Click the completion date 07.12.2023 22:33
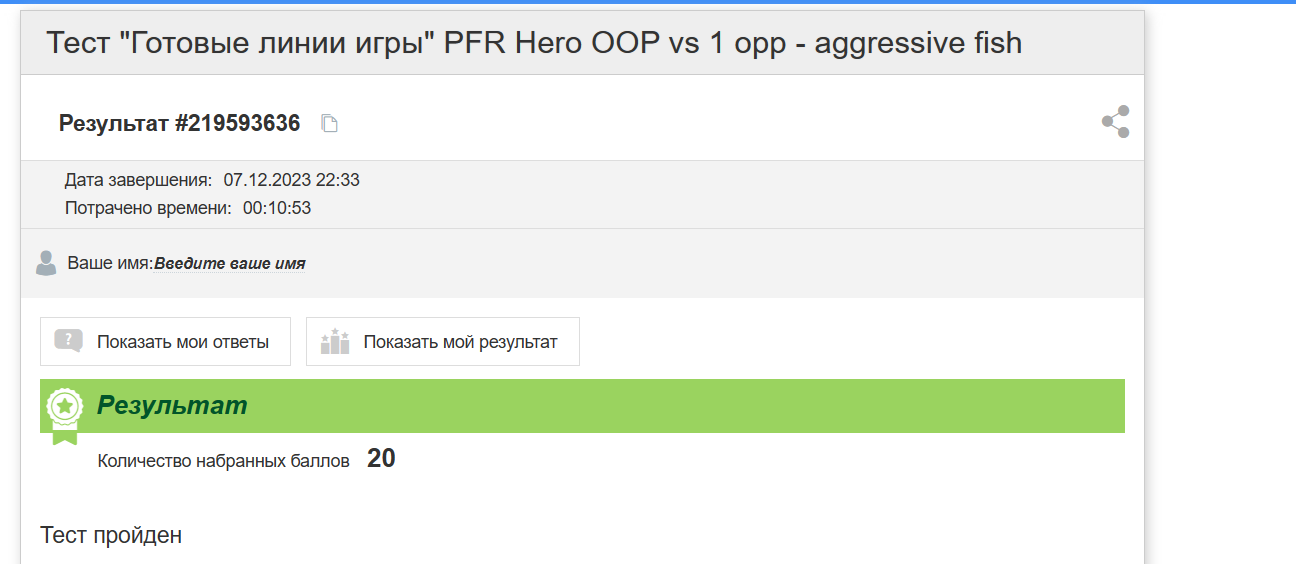This screenshot has width=1296, height=564. tap(291, 180)
